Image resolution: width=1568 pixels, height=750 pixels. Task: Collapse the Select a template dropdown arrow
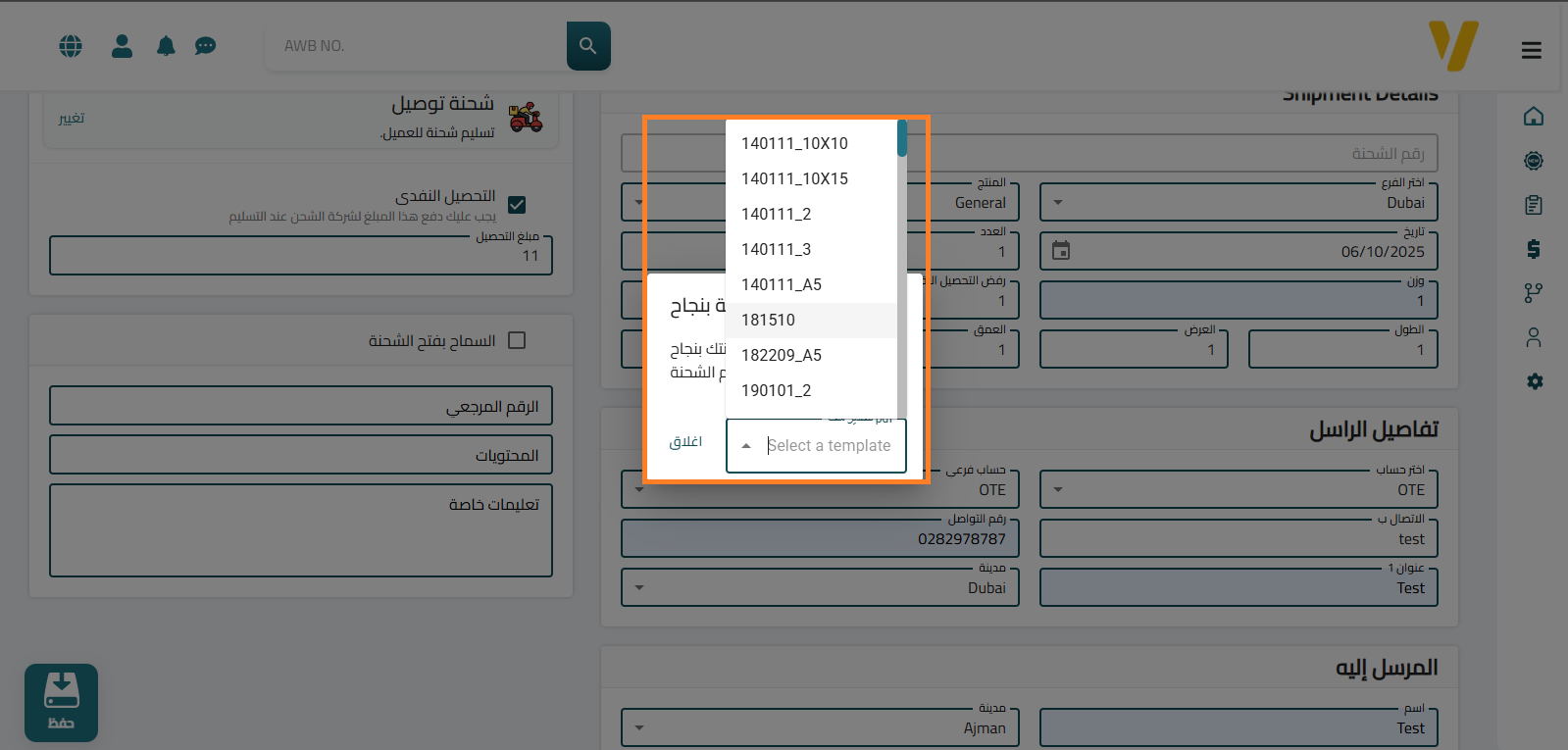pos(746,446)
